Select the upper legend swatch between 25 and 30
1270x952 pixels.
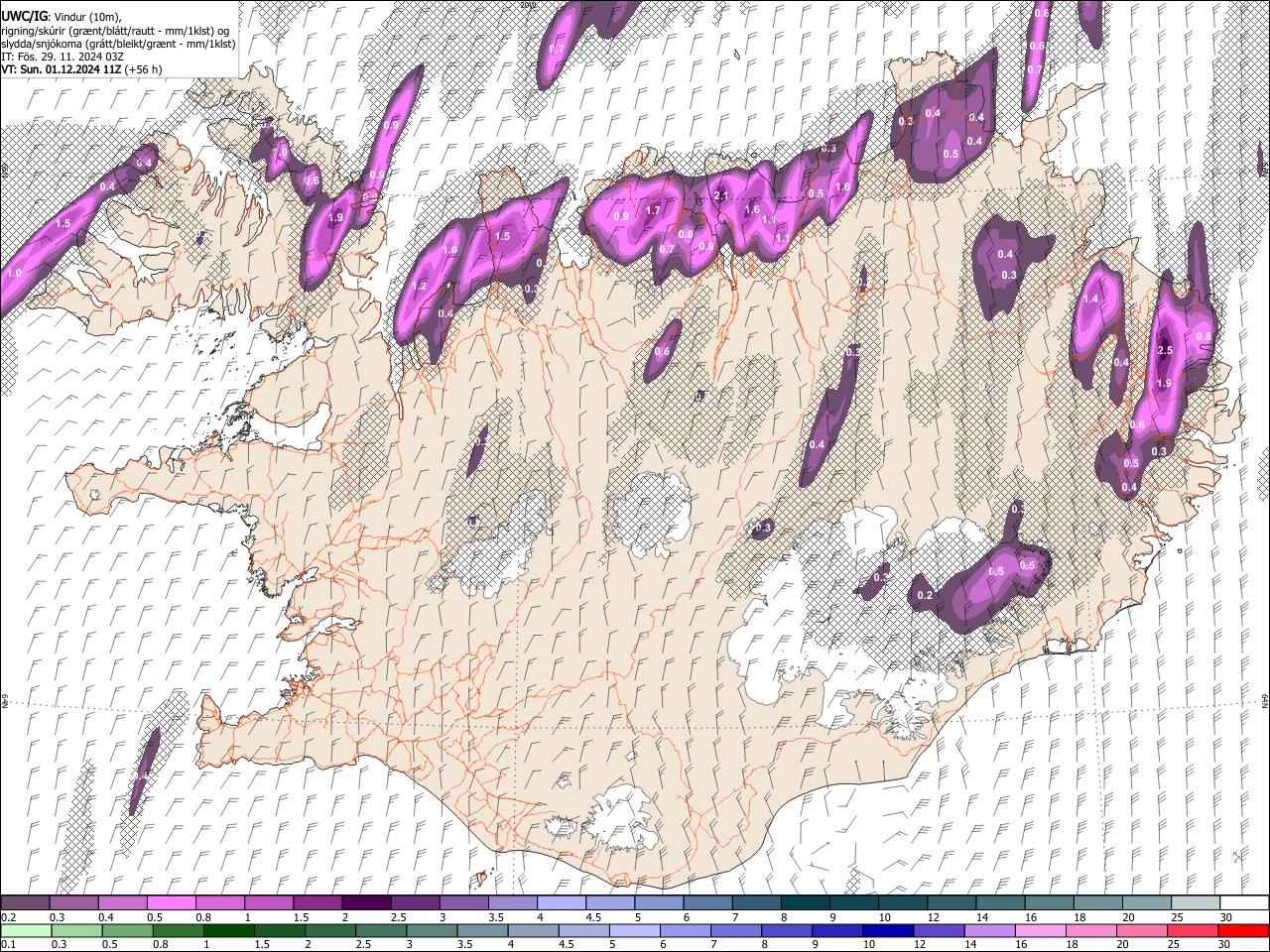1195,903
